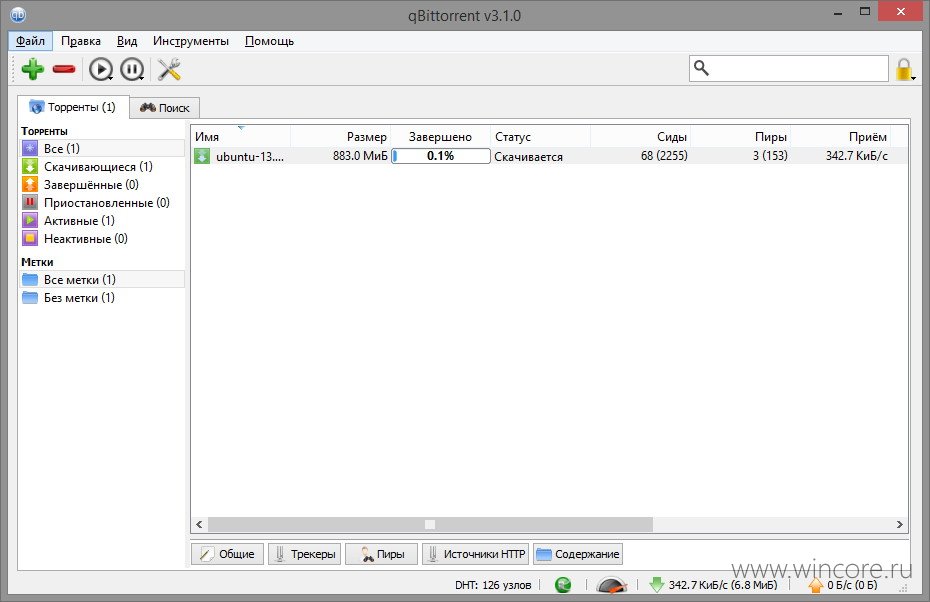This screenshot has height=602, width=930.
Task: Click the green download arrow in status bar
Action: (657, 585)
